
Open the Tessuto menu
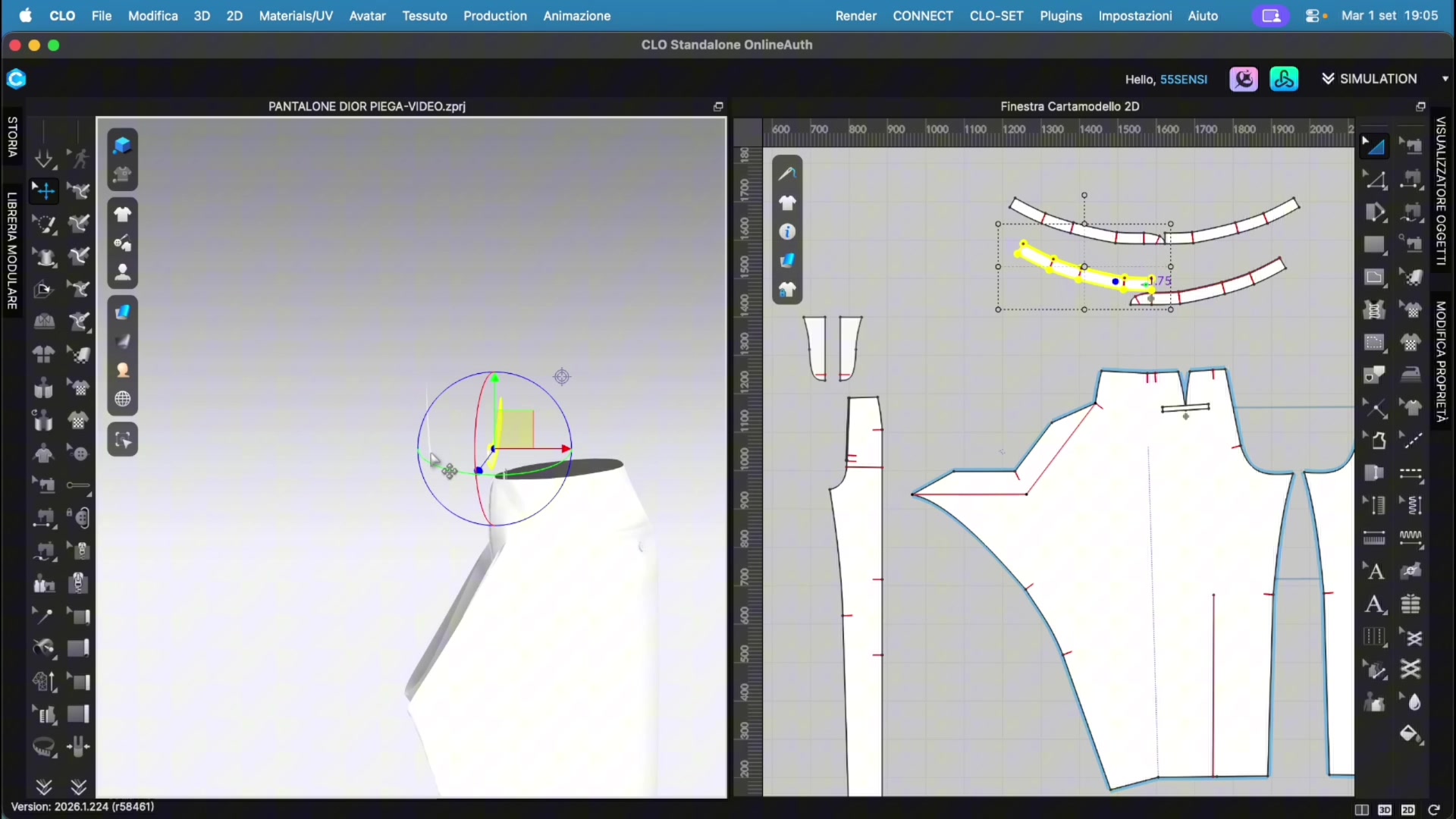425,15
